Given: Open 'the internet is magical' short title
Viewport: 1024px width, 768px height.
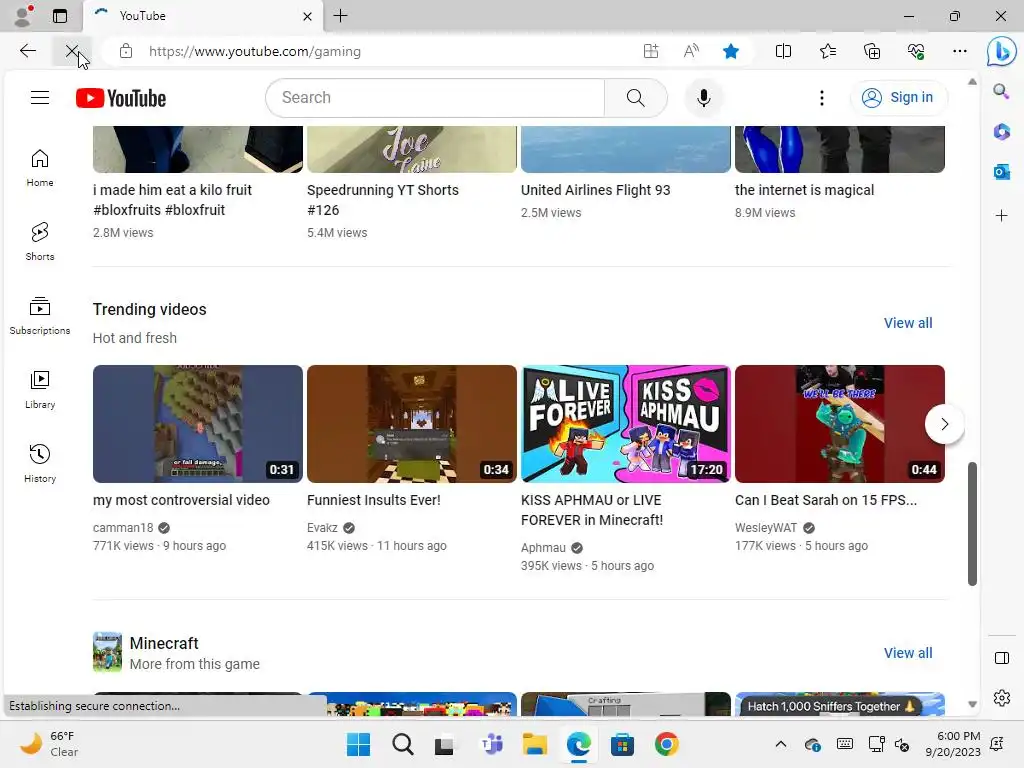Looking at the screenshot, I should tap(805, 190).
